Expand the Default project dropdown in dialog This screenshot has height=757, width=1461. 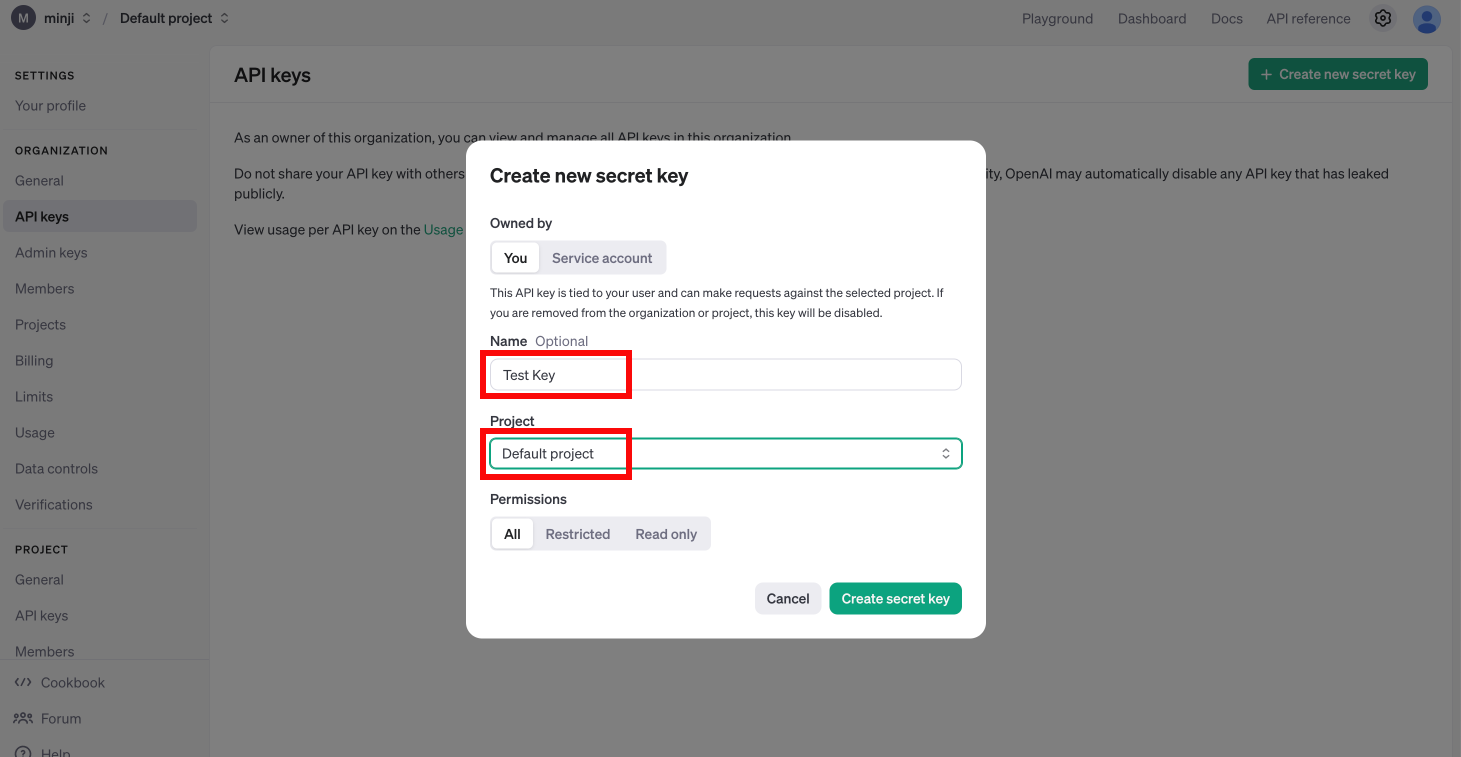726,454
